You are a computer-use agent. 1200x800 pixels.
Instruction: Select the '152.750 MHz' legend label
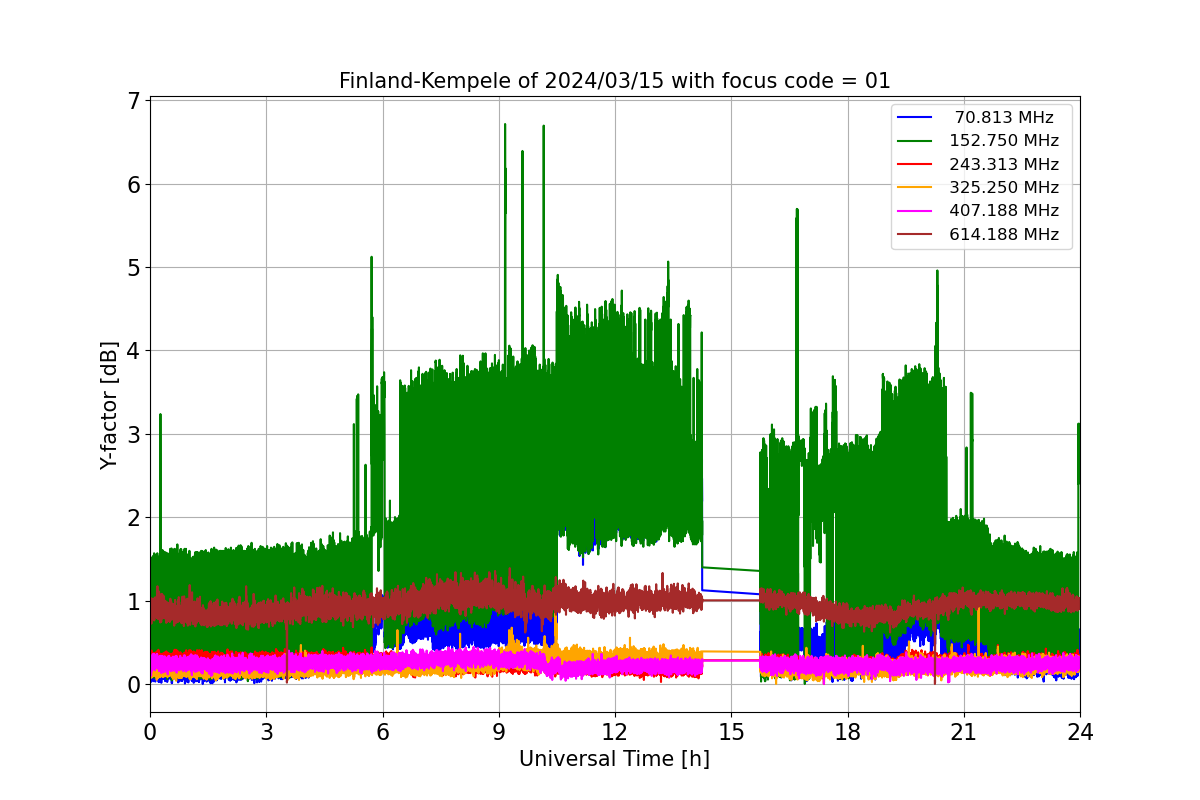pyautogui.click(x=1004, y=141)
